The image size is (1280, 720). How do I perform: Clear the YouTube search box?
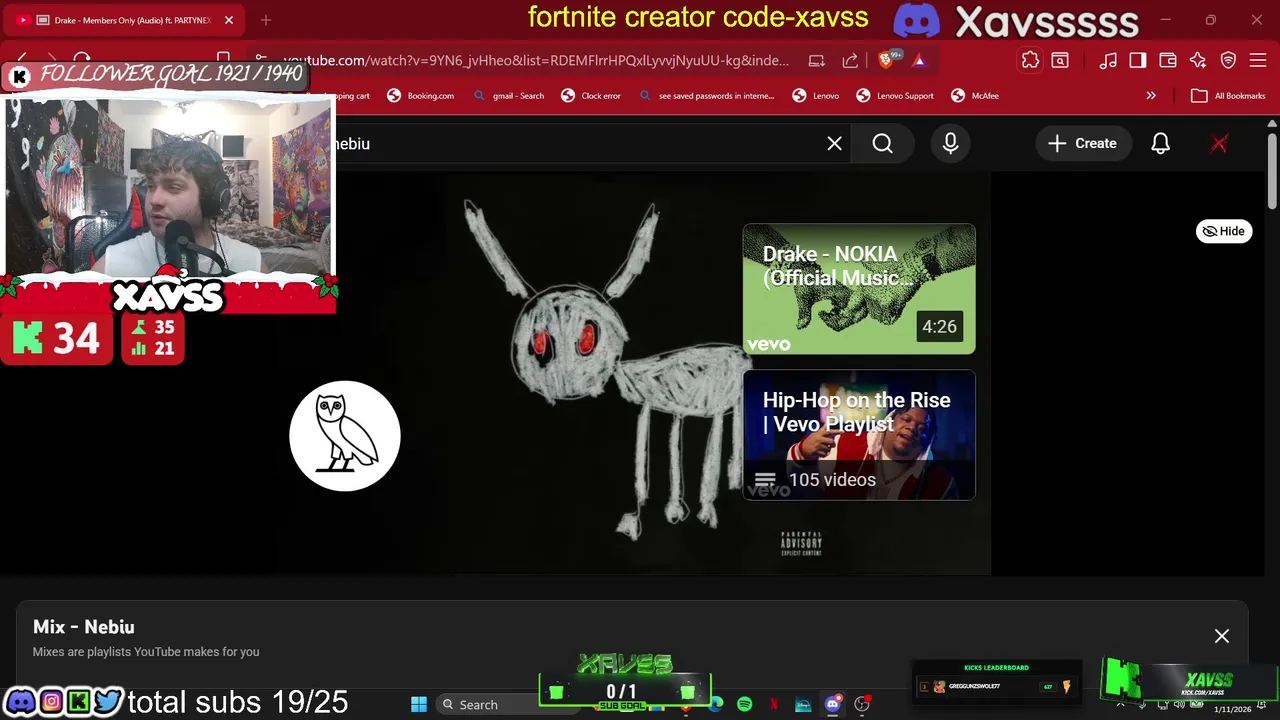[x=834, y=143]
